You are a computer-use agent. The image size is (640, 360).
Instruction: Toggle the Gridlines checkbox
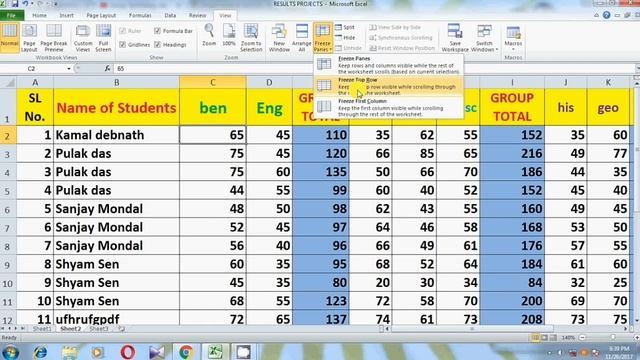[135, 45]
